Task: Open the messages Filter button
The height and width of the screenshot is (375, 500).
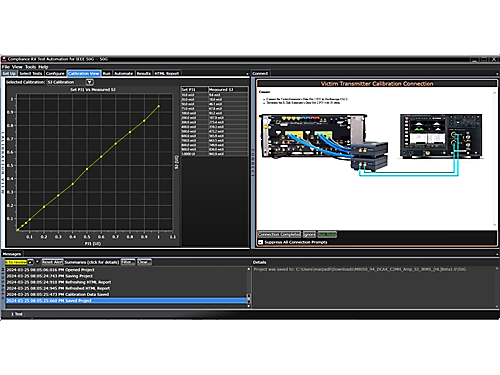Action: [x=128, y=262]
